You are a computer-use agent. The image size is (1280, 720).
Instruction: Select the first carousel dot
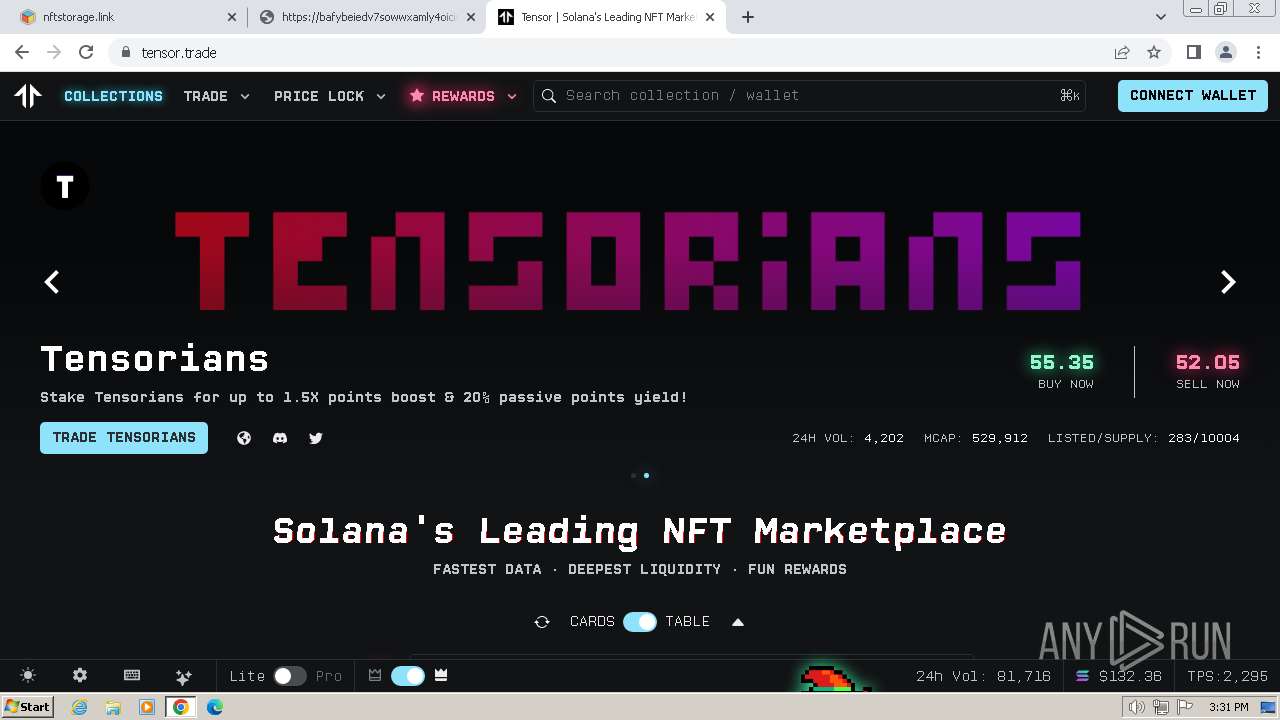pyautogui.click(x=634, y=476)
